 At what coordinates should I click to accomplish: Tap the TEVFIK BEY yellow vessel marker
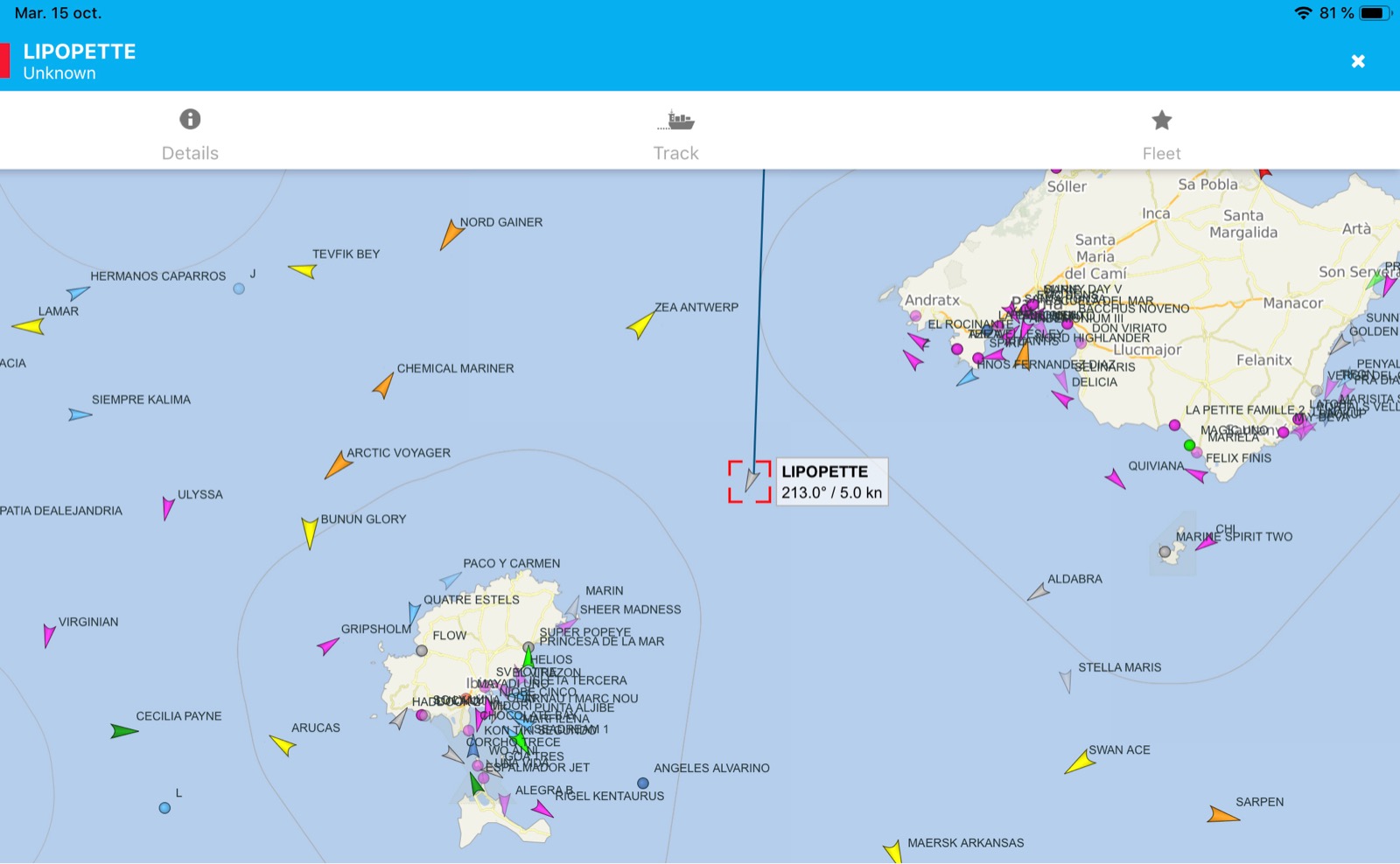[304, 271]
